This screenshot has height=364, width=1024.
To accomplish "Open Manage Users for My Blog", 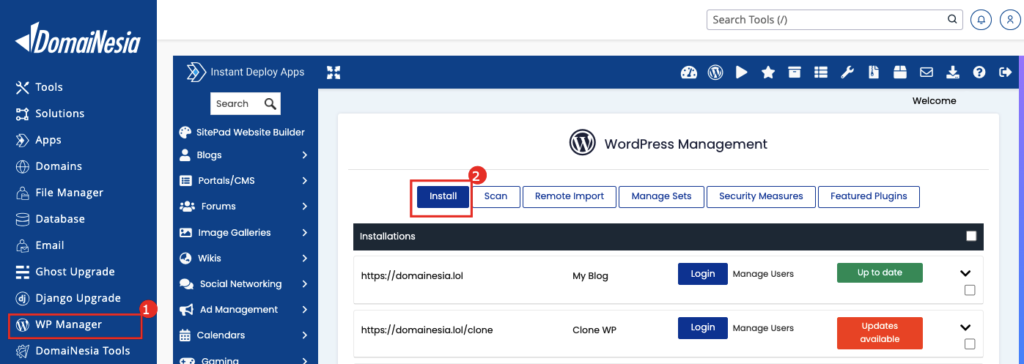I will tap(763, 274).
